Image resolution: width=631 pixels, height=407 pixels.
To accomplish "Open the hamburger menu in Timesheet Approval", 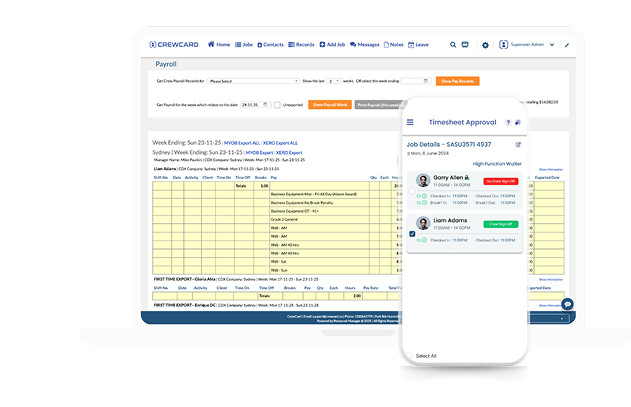I will pyautogui.click(x=410, y=122).
